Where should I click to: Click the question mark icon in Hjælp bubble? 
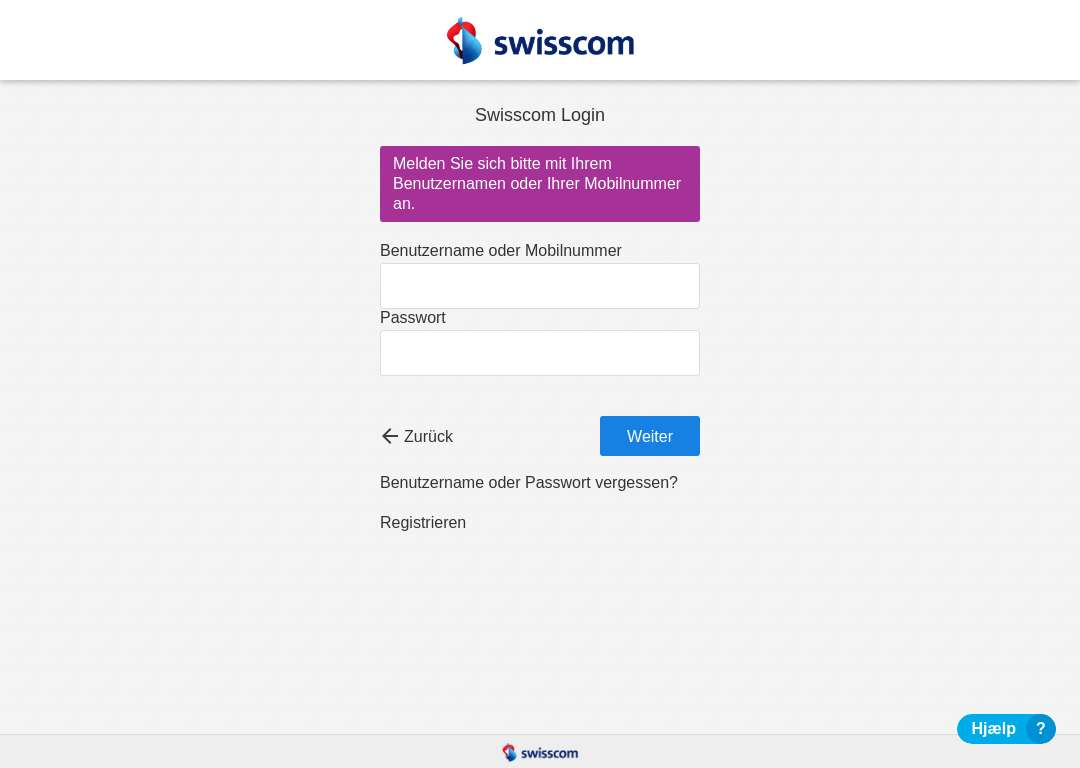coord(1040,729)
